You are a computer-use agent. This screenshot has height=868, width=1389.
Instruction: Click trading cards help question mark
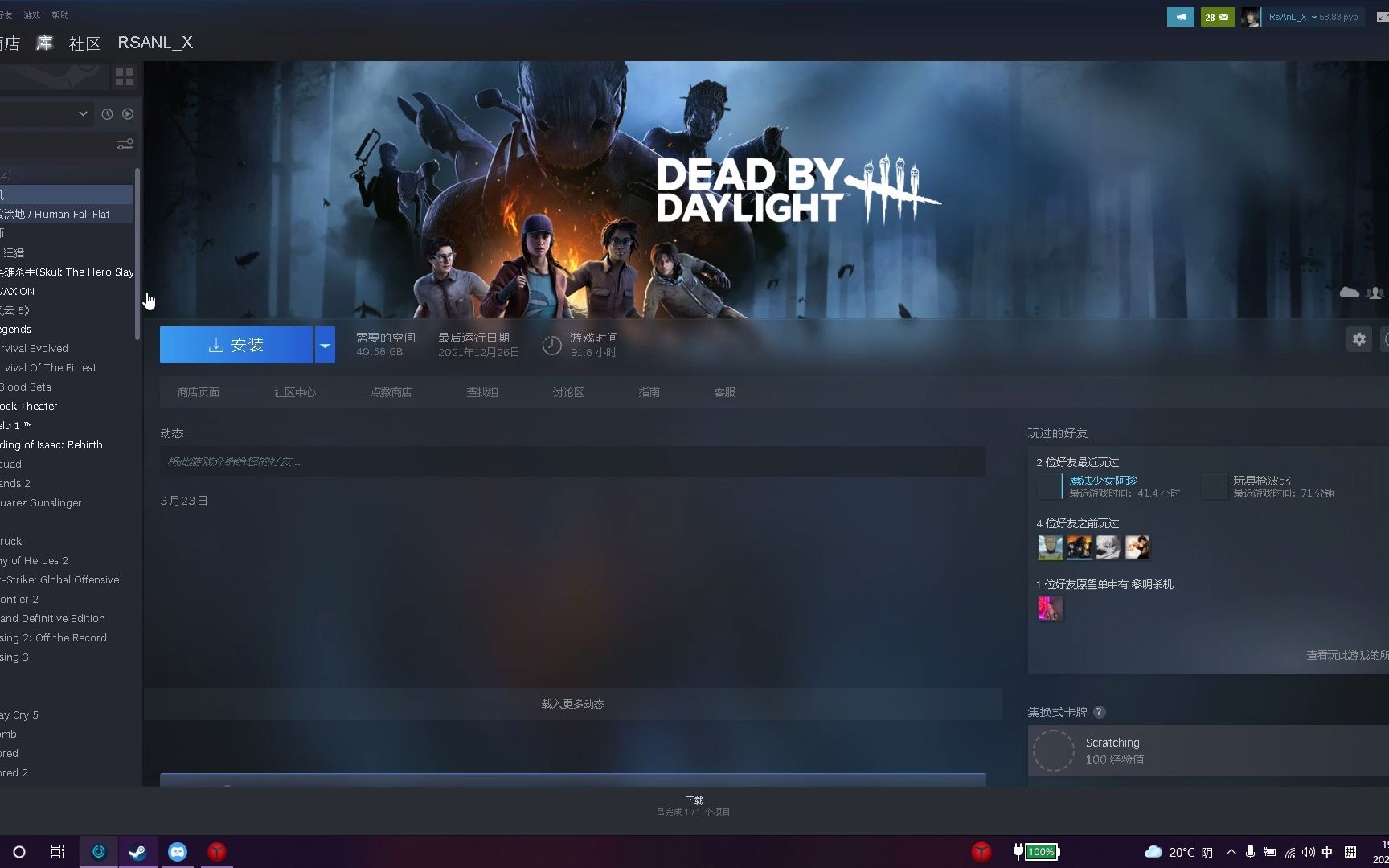pyautogui.click(x=1099, y=712)
